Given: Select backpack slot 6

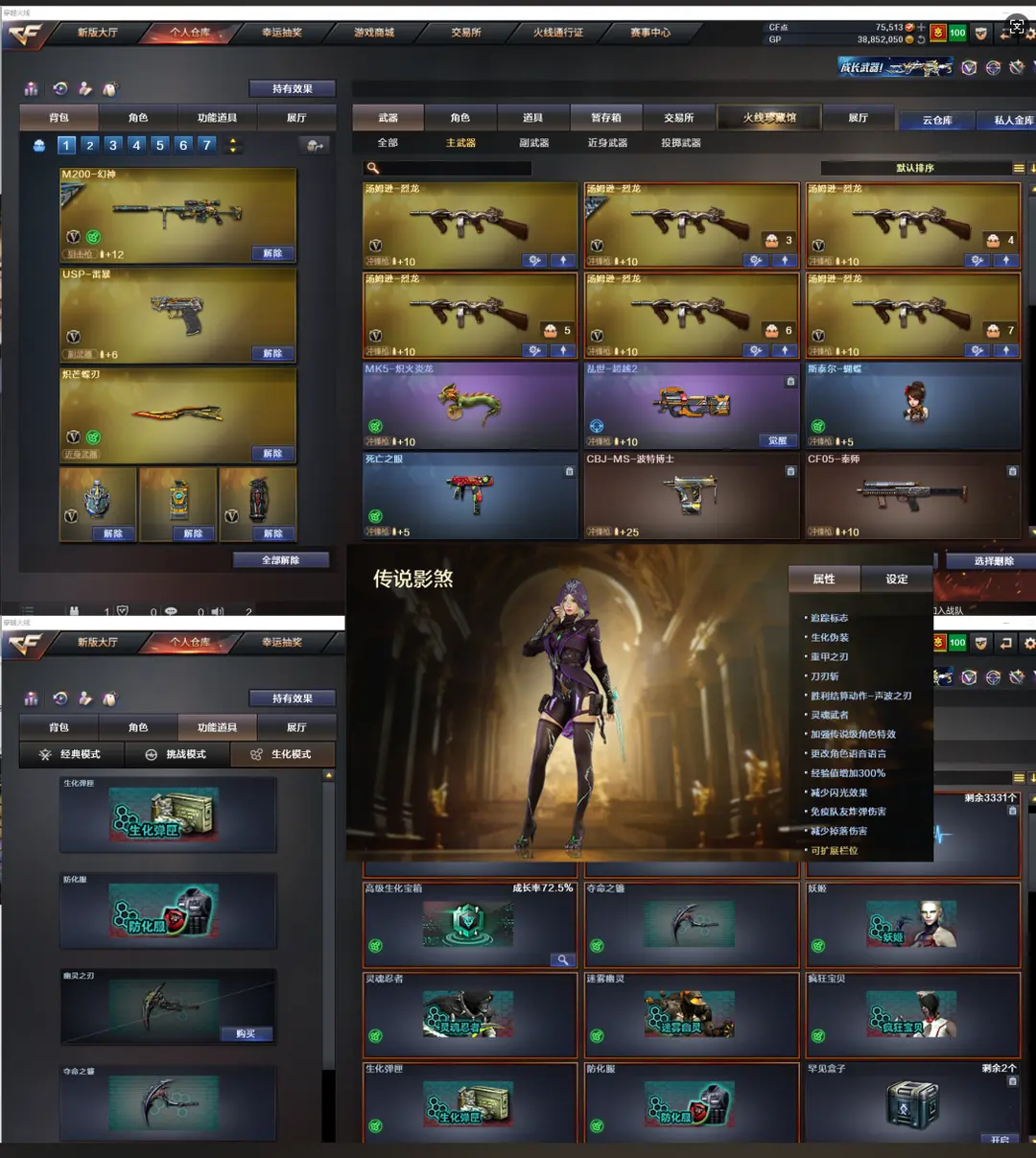Looking at the screenshot, I should point(183,145).
